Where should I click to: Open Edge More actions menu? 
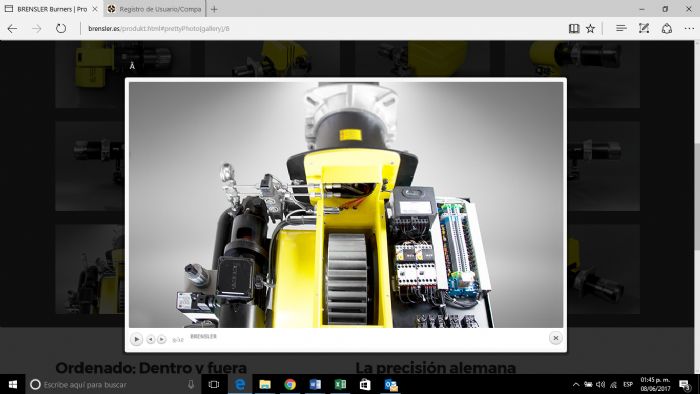689,29
